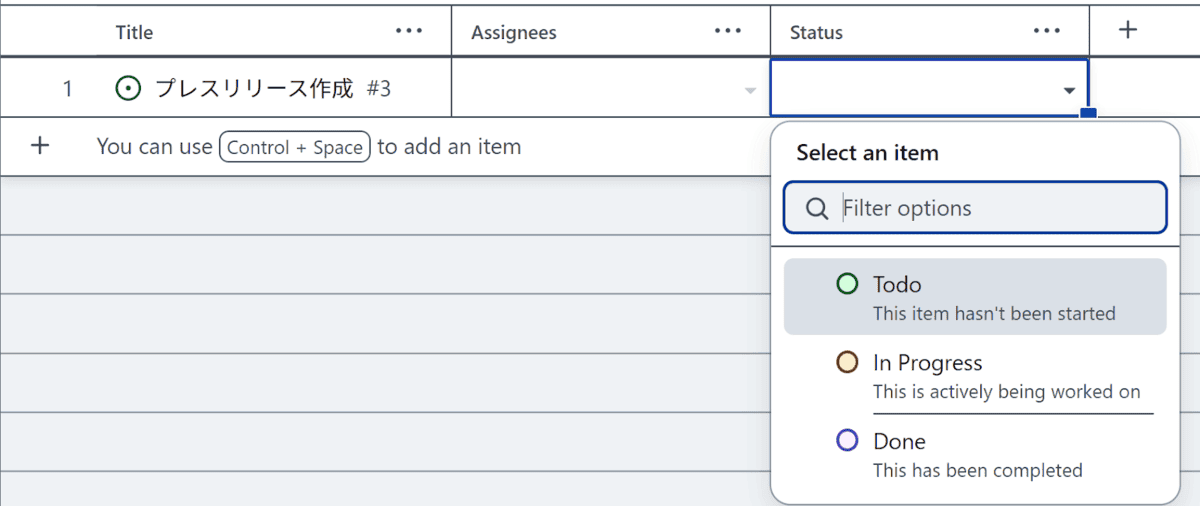Click the open issue icon beside プレスリリース作成
This screenshot has width=1200, height=506.
pos(128,89)
